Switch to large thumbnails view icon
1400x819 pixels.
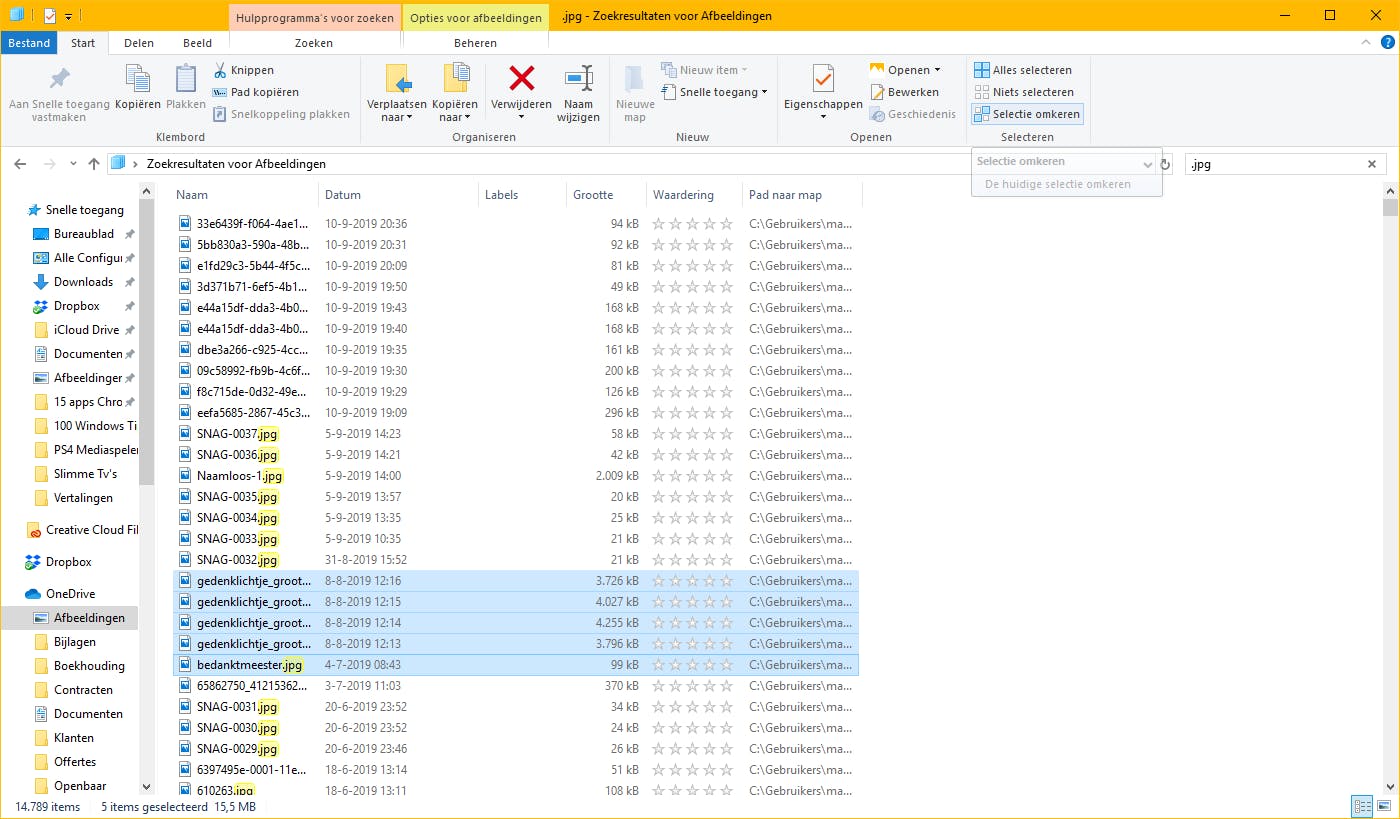(1384, 806)
